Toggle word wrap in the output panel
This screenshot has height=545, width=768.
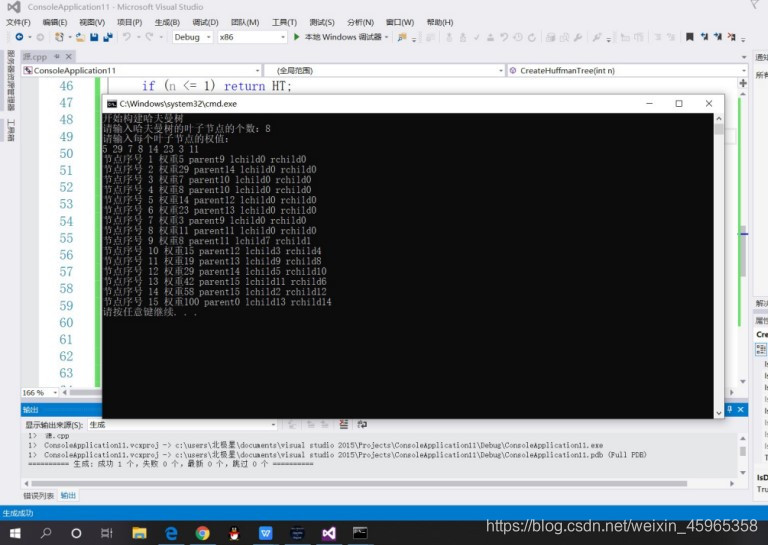pyautogui.click(x=362, y=424)
